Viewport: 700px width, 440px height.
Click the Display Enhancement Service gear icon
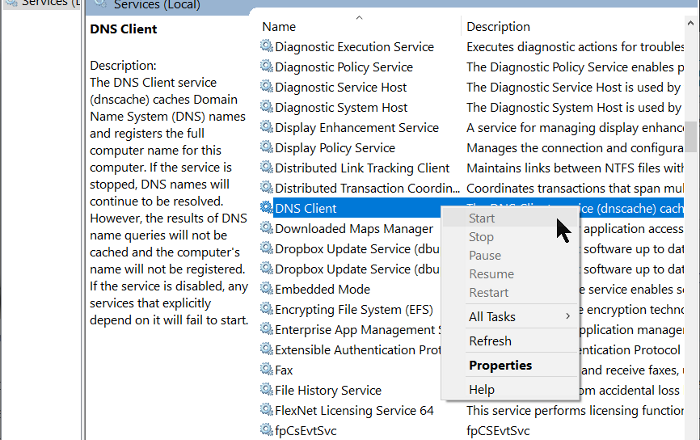(266, 128)
